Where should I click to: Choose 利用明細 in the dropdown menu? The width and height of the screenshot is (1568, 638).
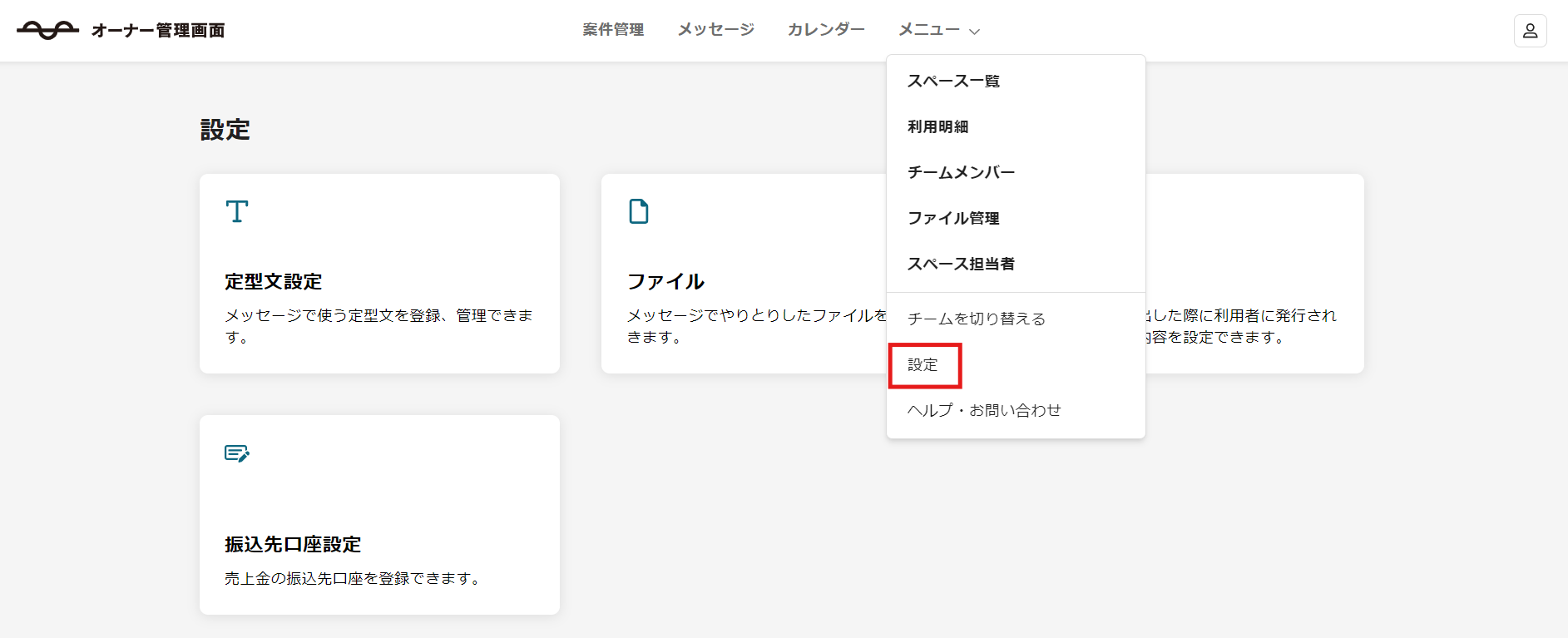(x=937, y=126)
